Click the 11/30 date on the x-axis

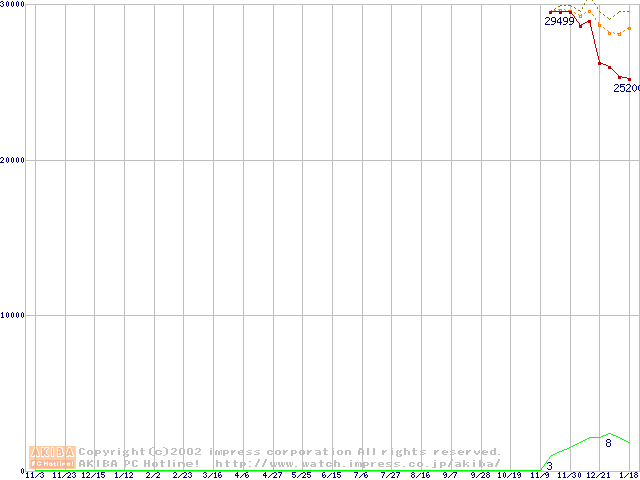tap(568, 475)
